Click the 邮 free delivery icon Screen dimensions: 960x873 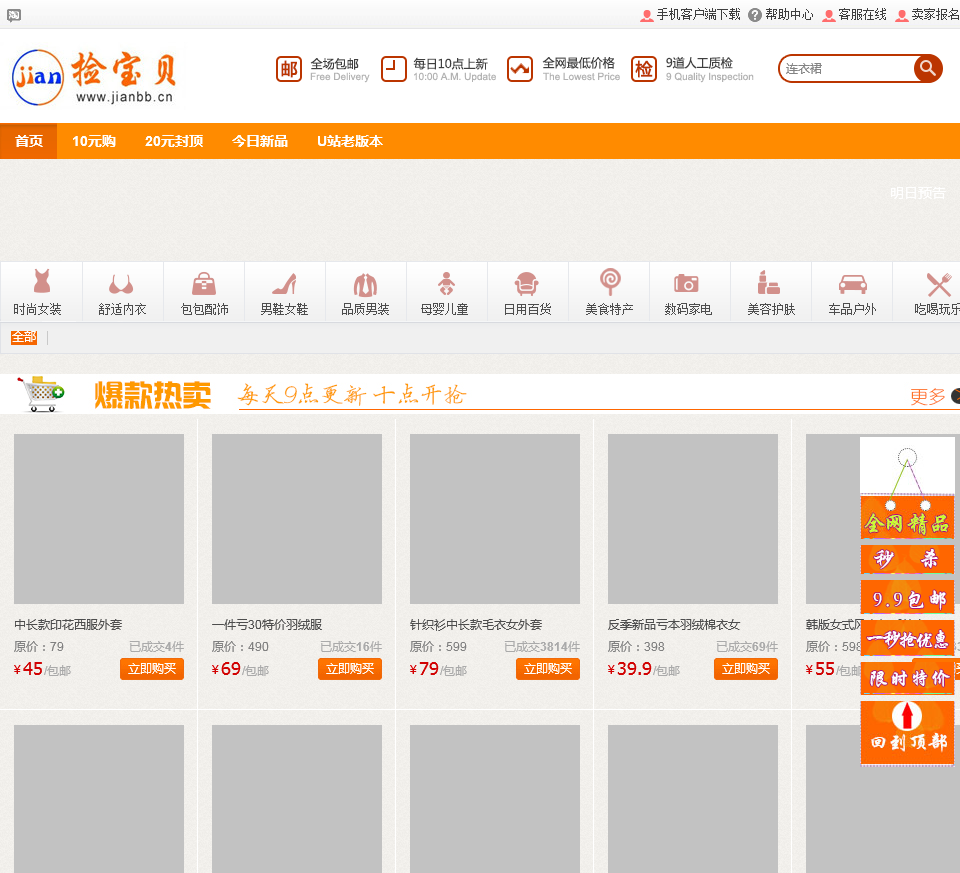pyautogui.click(x=289, y=69)
